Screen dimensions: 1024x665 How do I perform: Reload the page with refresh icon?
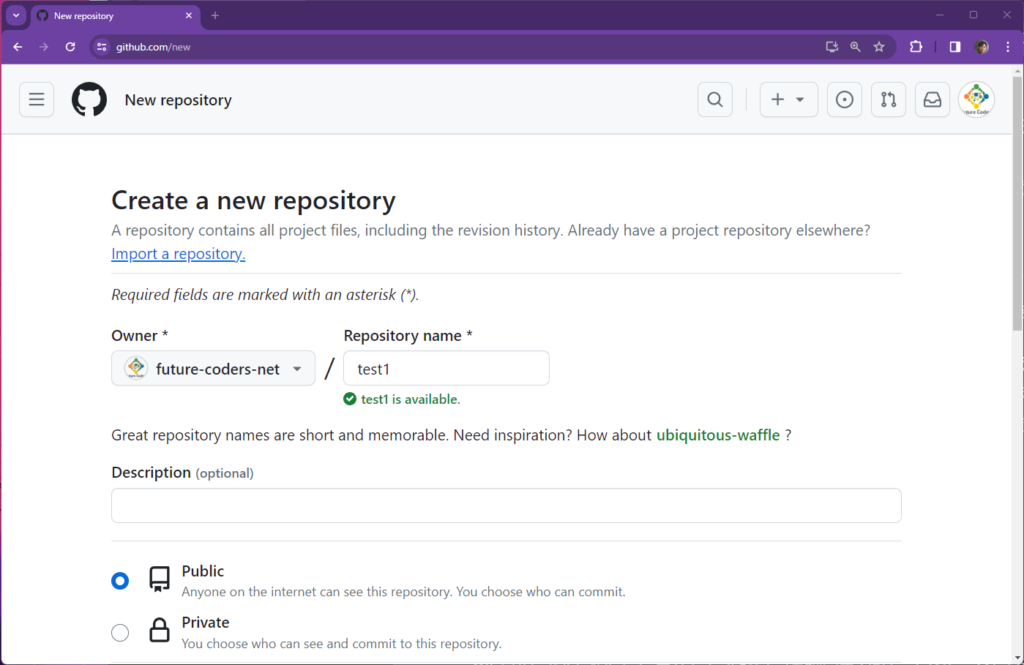tap(70, 47)
